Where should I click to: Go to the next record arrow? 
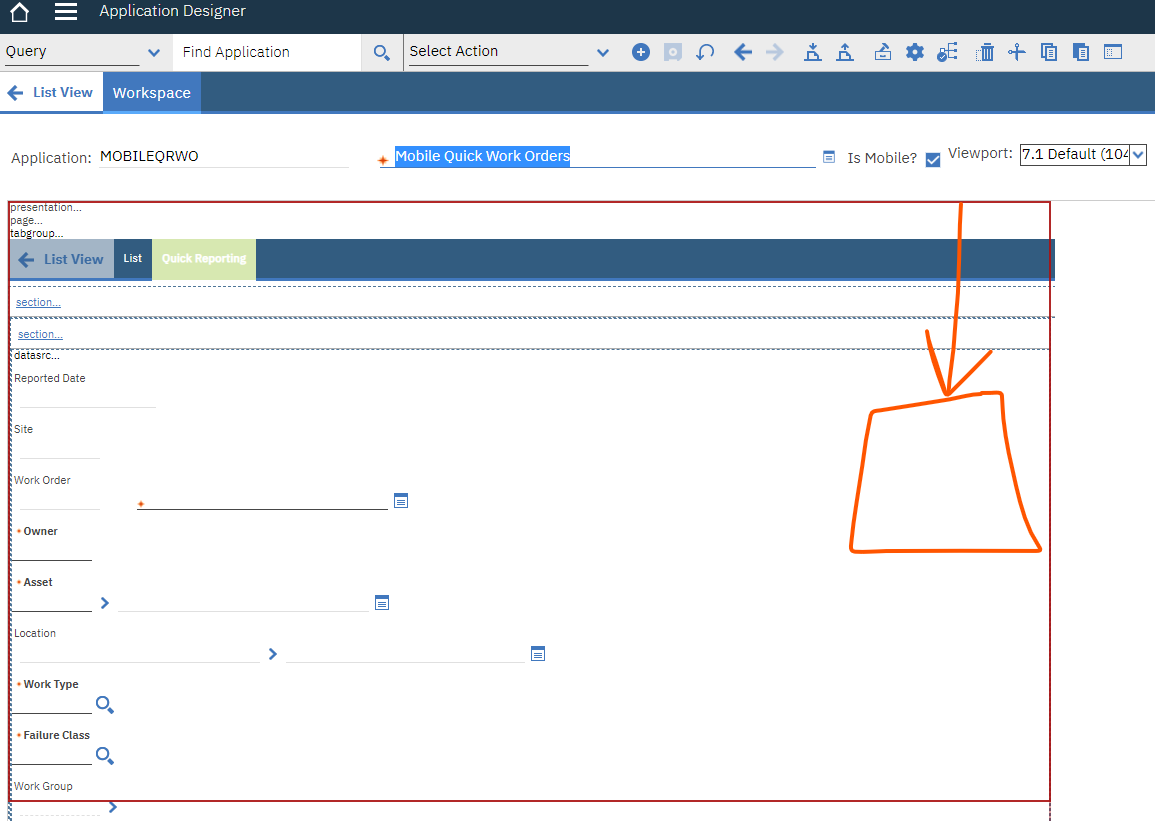click(x=775, y=52)
